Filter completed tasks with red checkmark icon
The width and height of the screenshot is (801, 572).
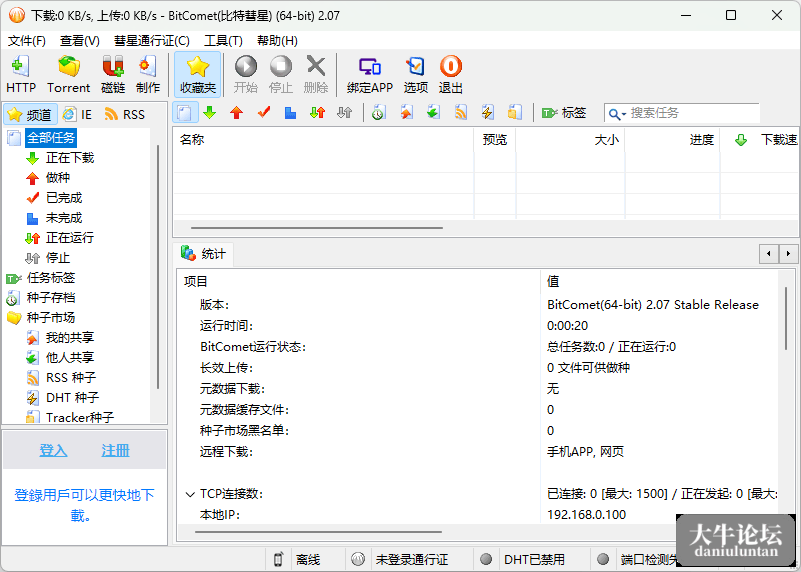coord(264,112)
